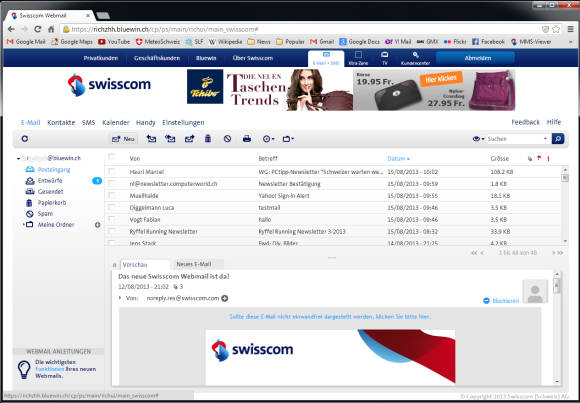Expand the Von sender details arrow
The image size is (580, 403).
120,298
